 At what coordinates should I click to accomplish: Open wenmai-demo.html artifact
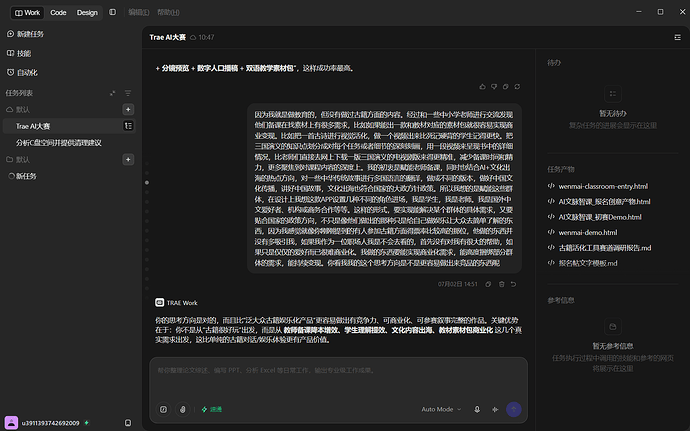point(587,232)
